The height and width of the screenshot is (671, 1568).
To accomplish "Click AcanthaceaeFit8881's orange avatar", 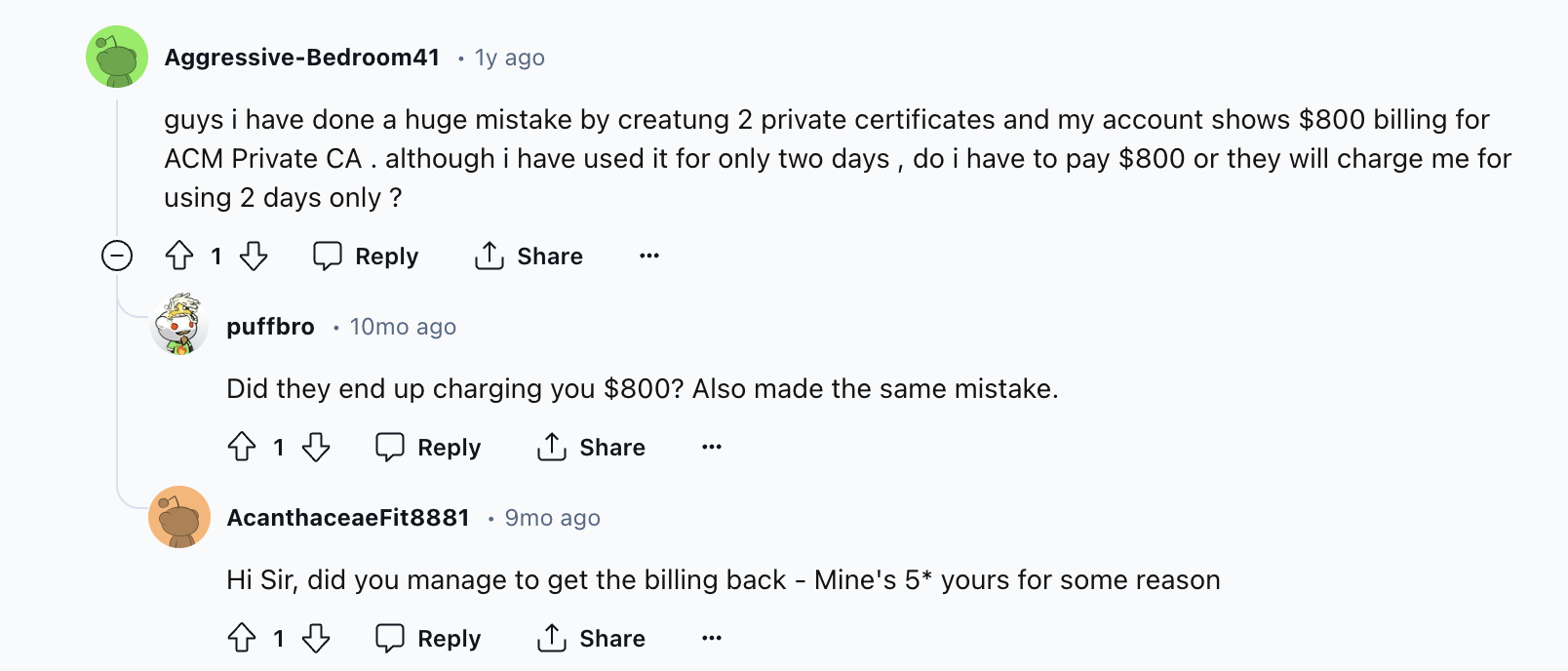I will pos(179,517).
